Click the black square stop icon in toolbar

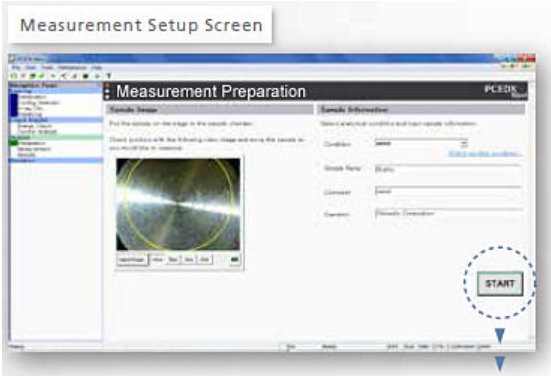pos(85,76)
